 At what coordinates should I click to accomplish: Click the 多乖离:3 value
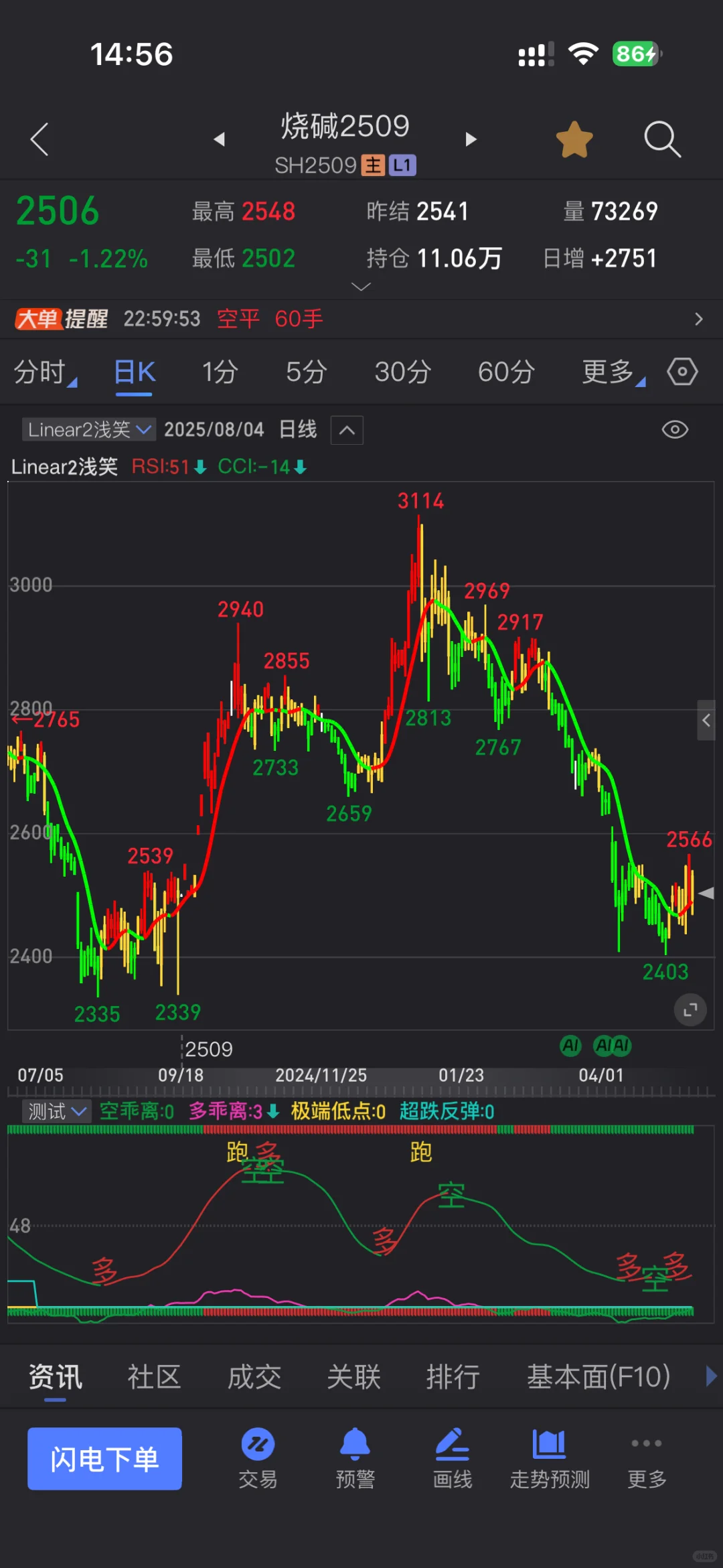(233, 1112)
